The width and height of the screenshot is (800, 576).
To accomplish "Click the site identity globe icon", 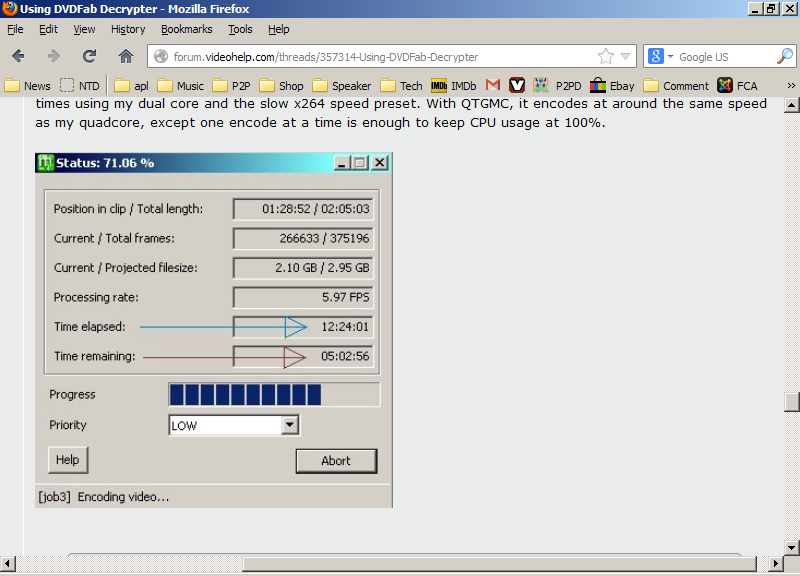I will click(161, 56).
